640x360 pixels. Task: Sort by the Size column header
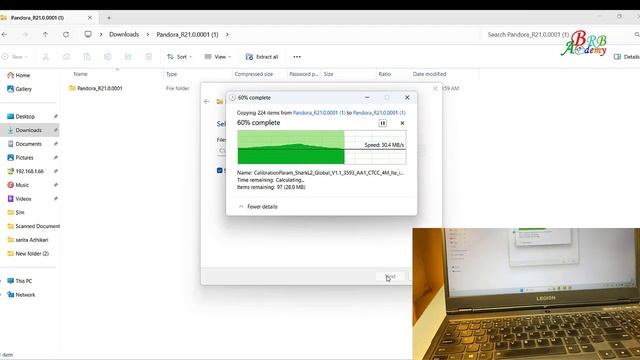tap(329, 74)
